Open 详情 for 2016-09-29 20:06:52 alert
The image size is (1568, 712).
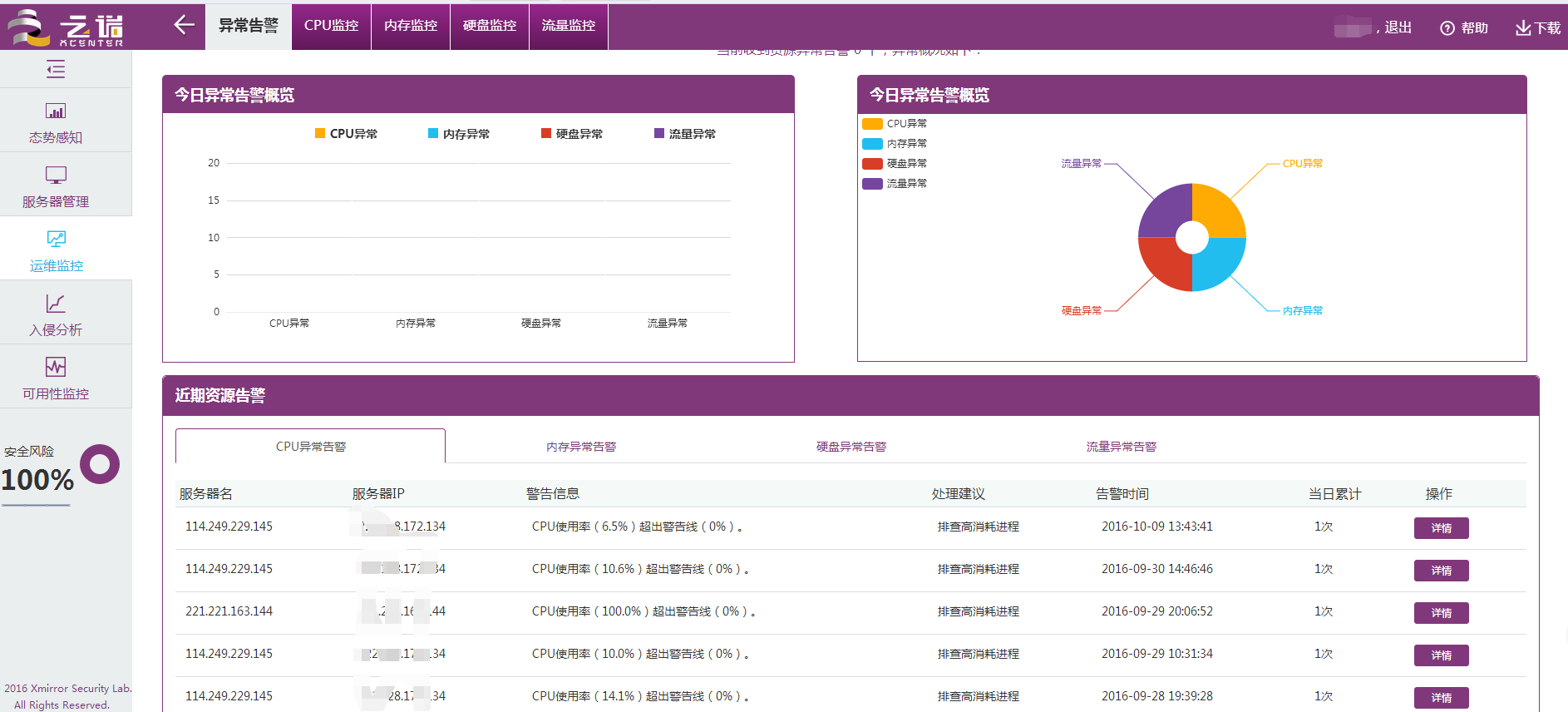pos(1441,613)
